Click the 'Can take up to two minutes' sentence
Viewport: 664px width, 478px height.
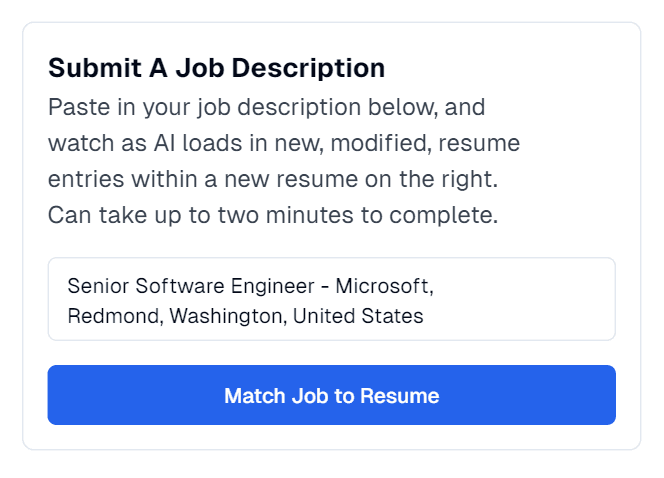pos(272,215)
